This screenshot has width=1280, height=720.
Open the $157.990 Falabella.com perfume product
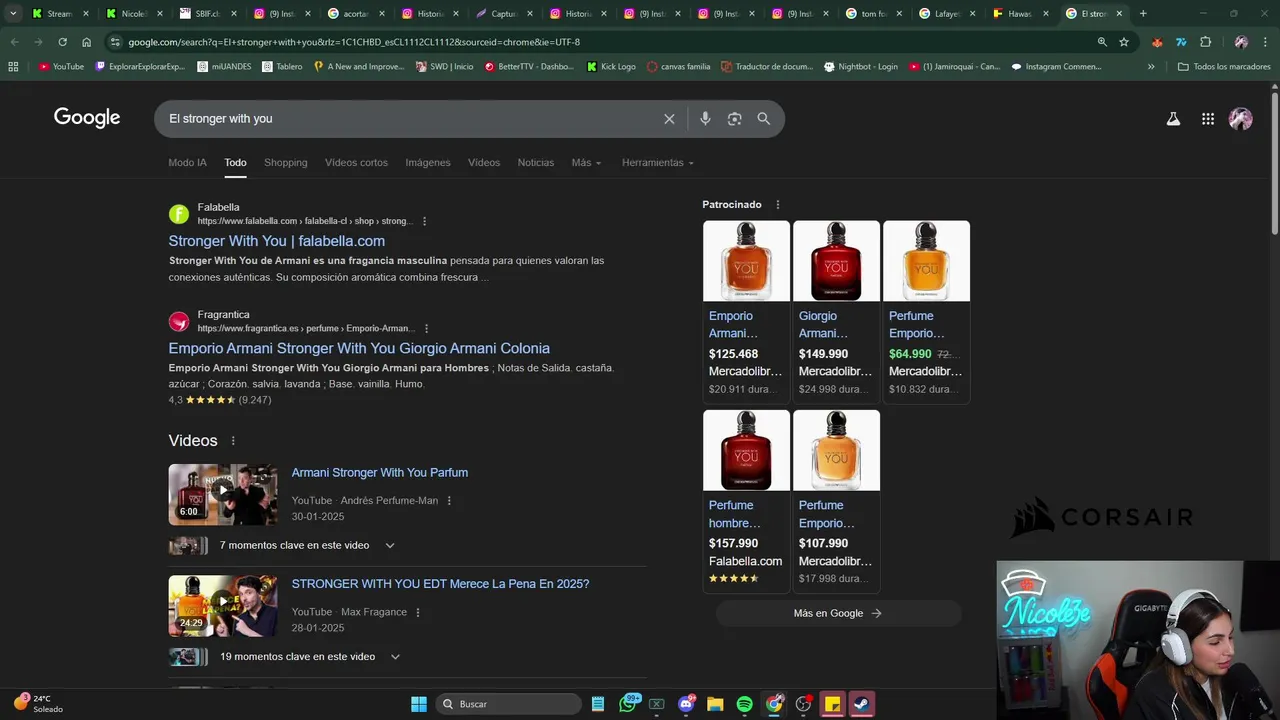point(746,500)
